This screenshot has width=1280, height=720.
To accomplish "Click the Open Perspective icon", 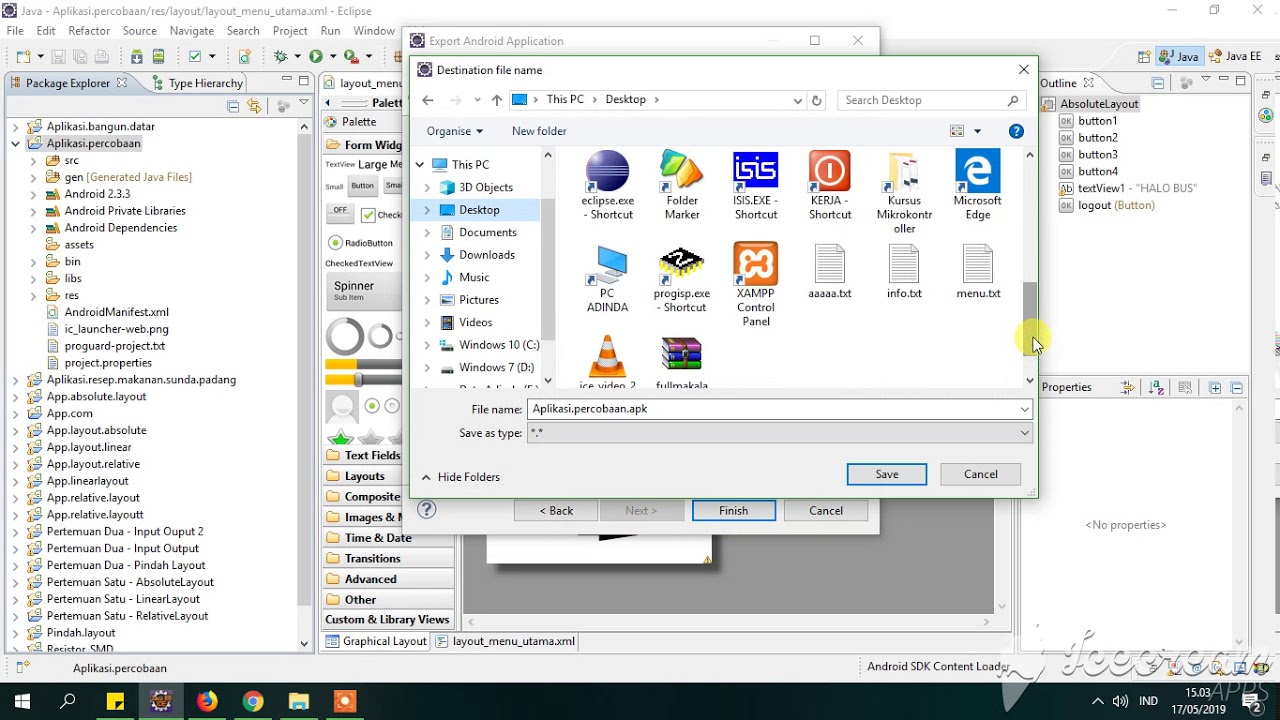I will (1142, 57).
